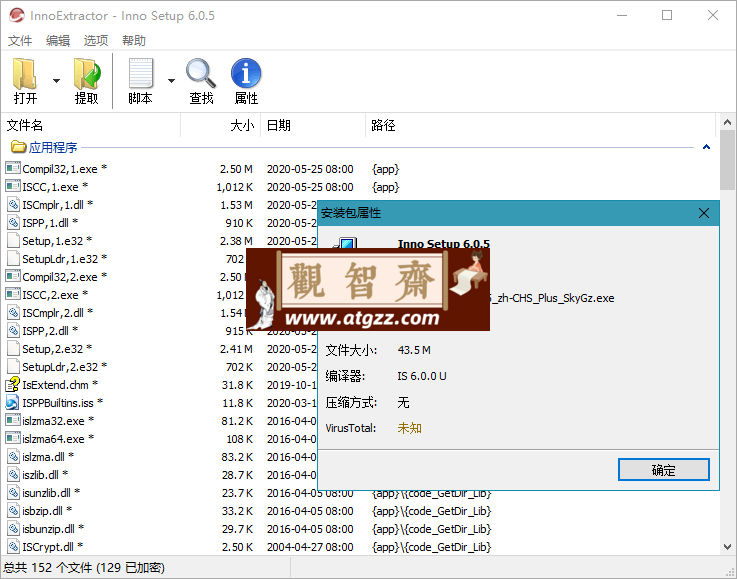Sort by the 大小 column header
The image size is (737, 579).
click(220, 125)
